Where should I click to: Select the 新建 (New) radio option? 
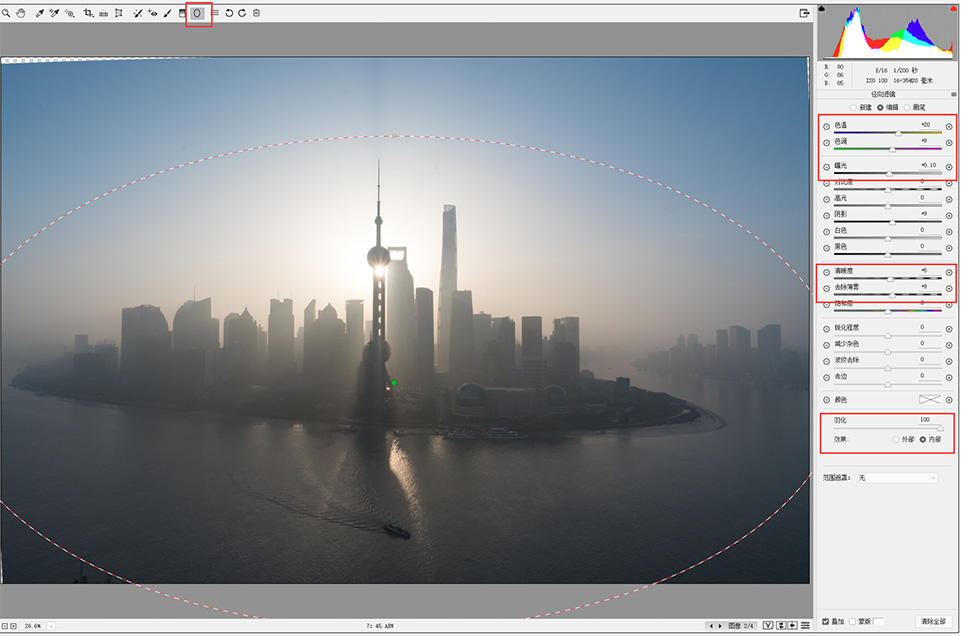(x=853, y=107)
